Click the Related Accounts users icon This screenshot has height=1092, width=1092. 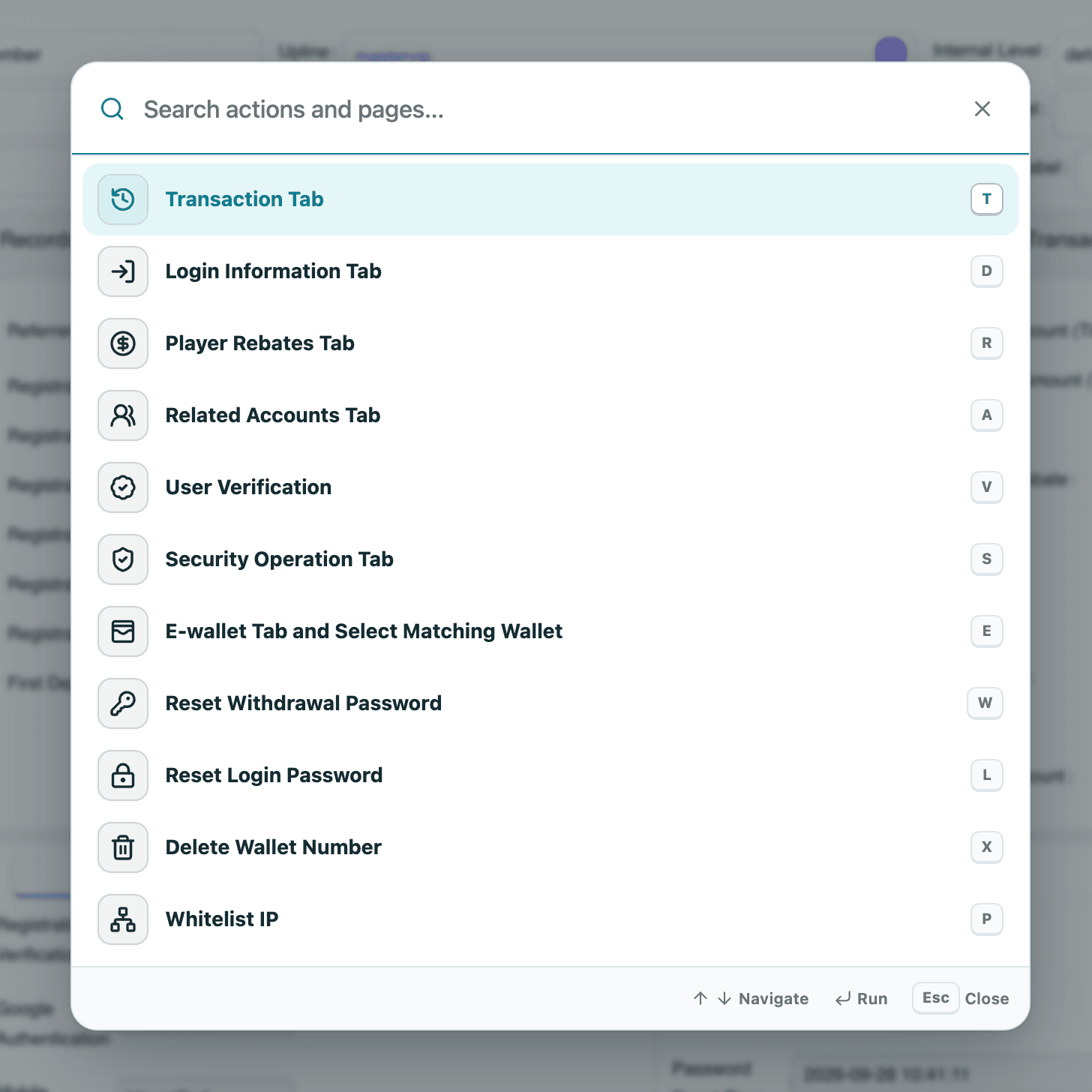click(123, 415)
